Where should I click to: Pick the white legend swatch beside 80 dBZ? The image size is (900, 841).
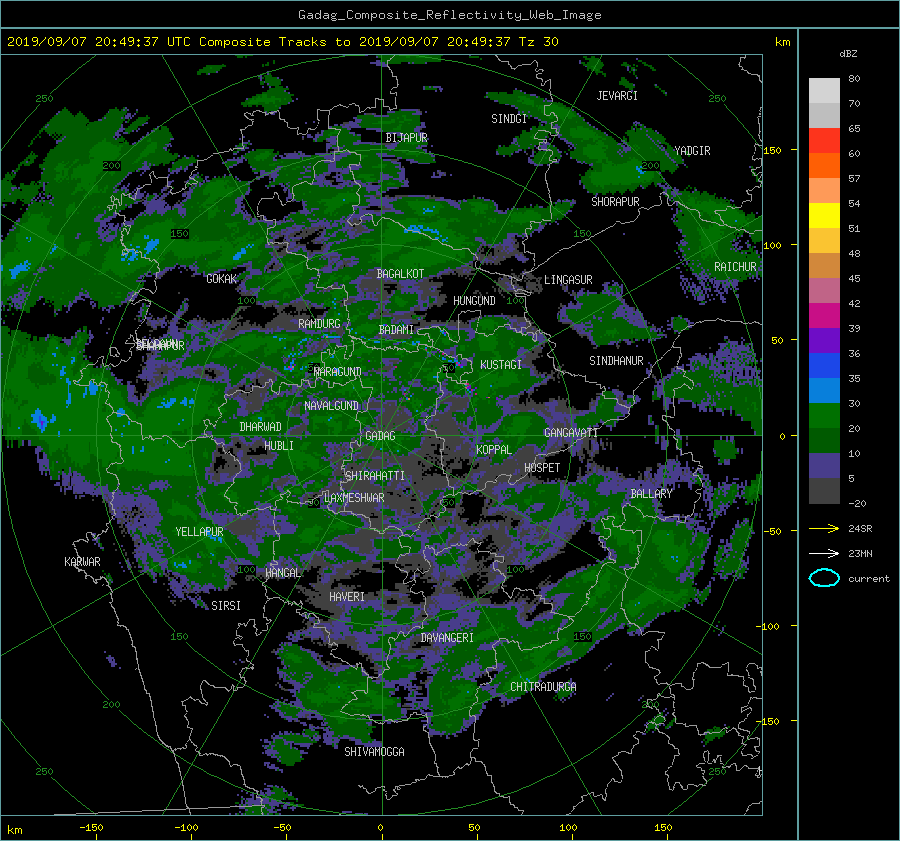824,91
